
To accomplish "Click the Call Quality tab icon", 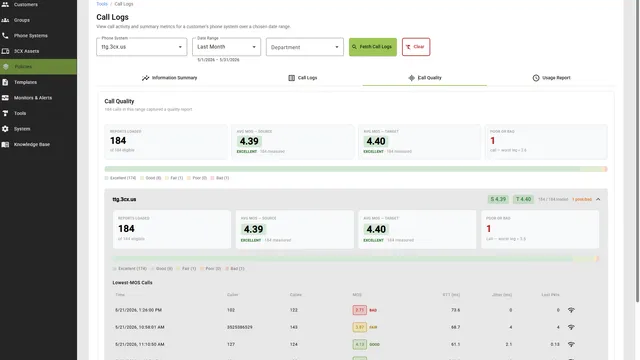I will point(411,78).
